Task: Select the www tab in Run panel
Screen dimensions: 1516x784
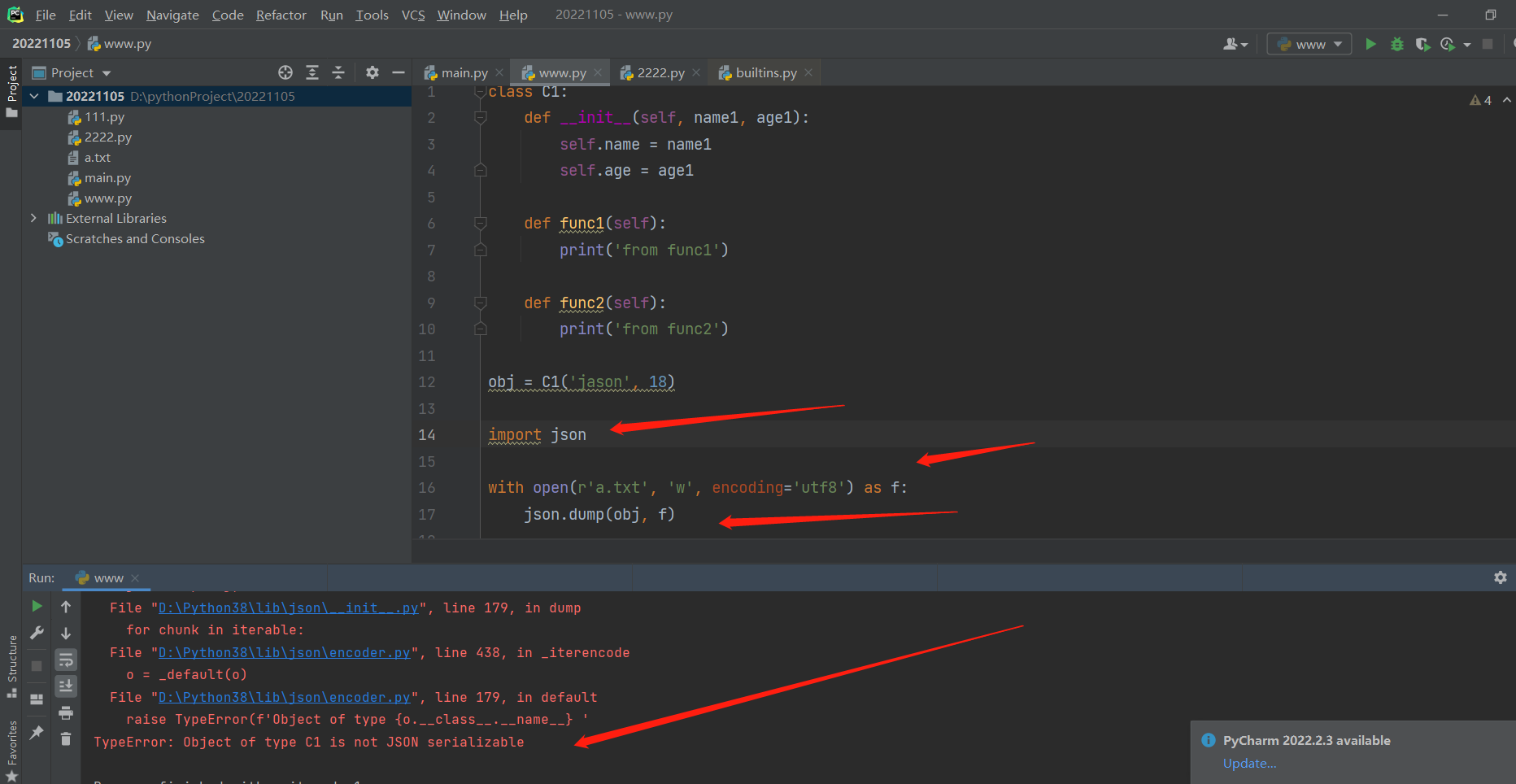Action: [108, 578]
